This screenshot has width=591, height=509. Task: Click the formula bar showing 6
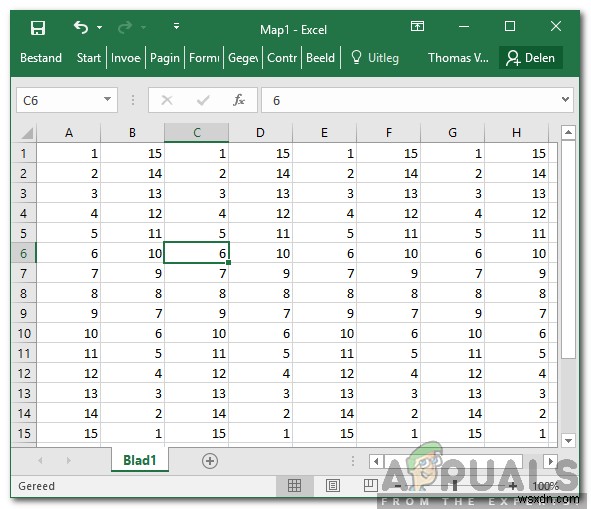click(x=410, y=100)
